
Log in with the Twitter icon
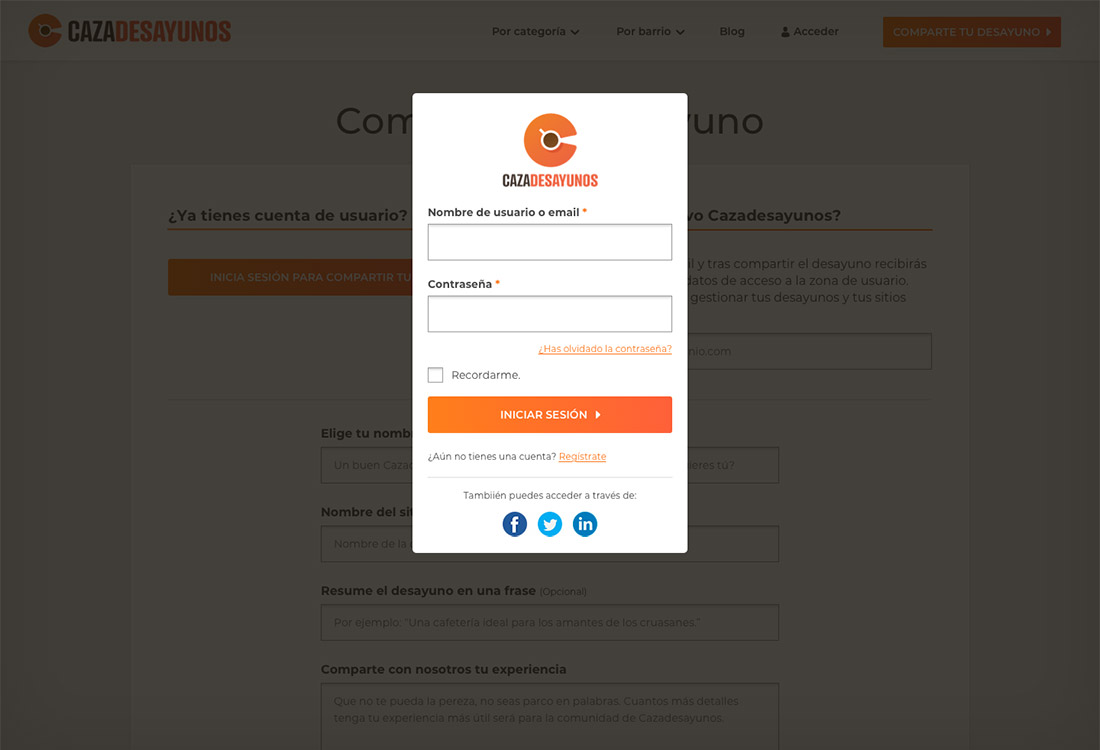549,524
